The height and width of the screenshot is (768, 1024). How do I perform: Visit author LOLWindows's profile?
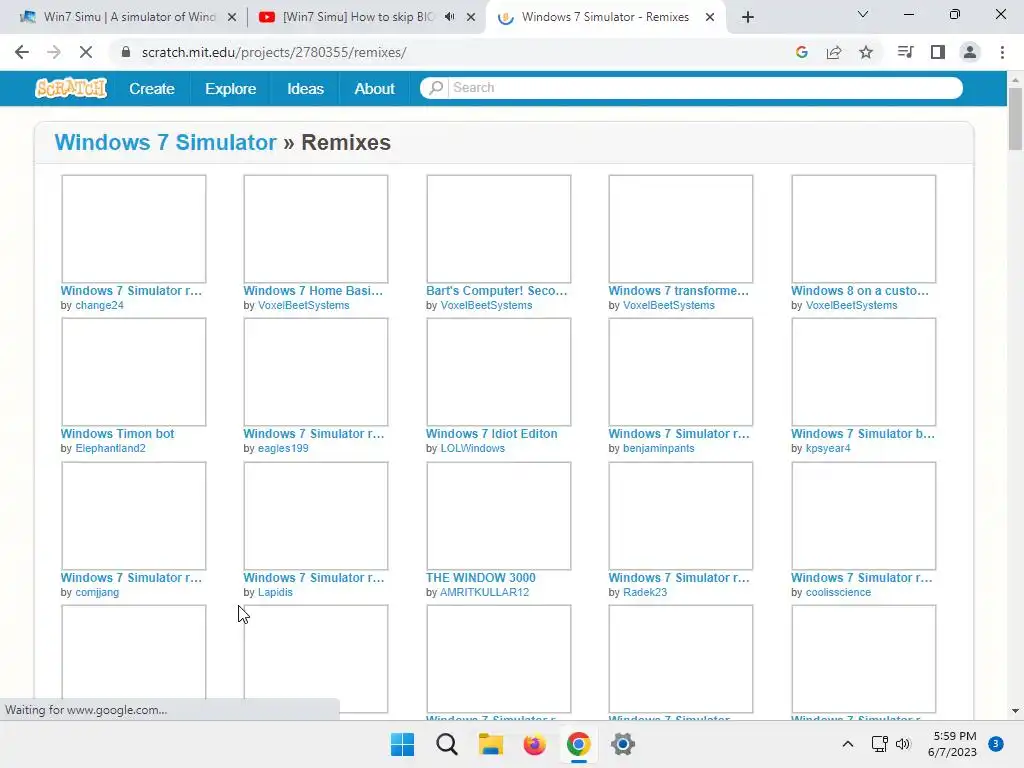(x=472, y=448)
